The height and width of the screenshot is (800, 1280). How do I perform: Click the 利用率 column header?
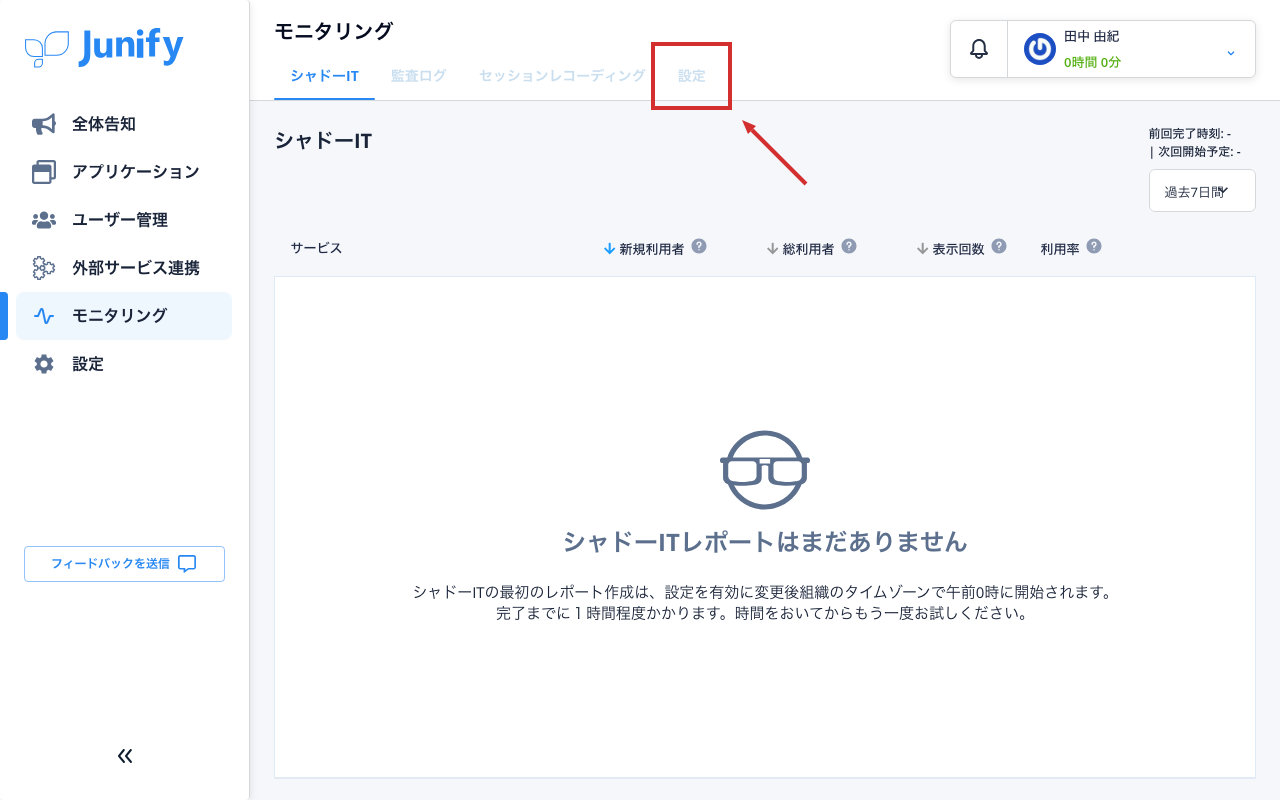tap(1060, 248)
